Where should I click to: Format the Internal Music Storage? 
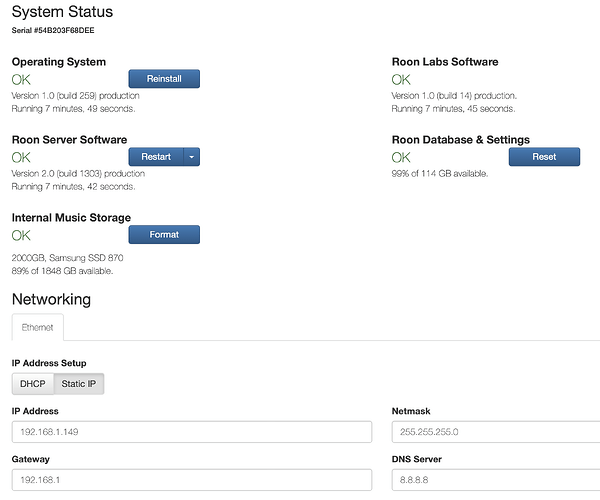point(164,235)
